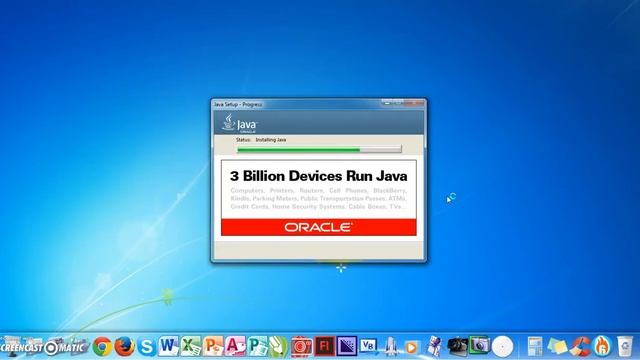
Task: Launch Microsoft Word from the dock
Action: click(169, 346)
